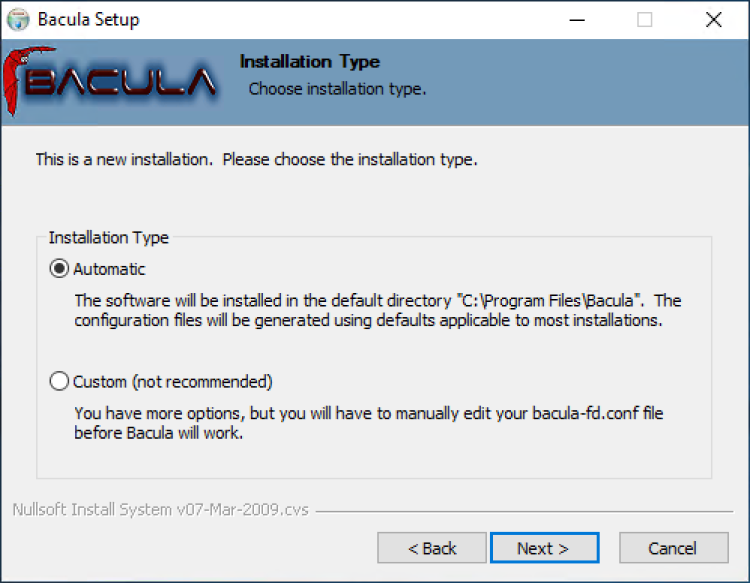Click the red bat BACULA logo
Image resolution: width=750 pixels, height=583 pixels.
pos(110,81)
